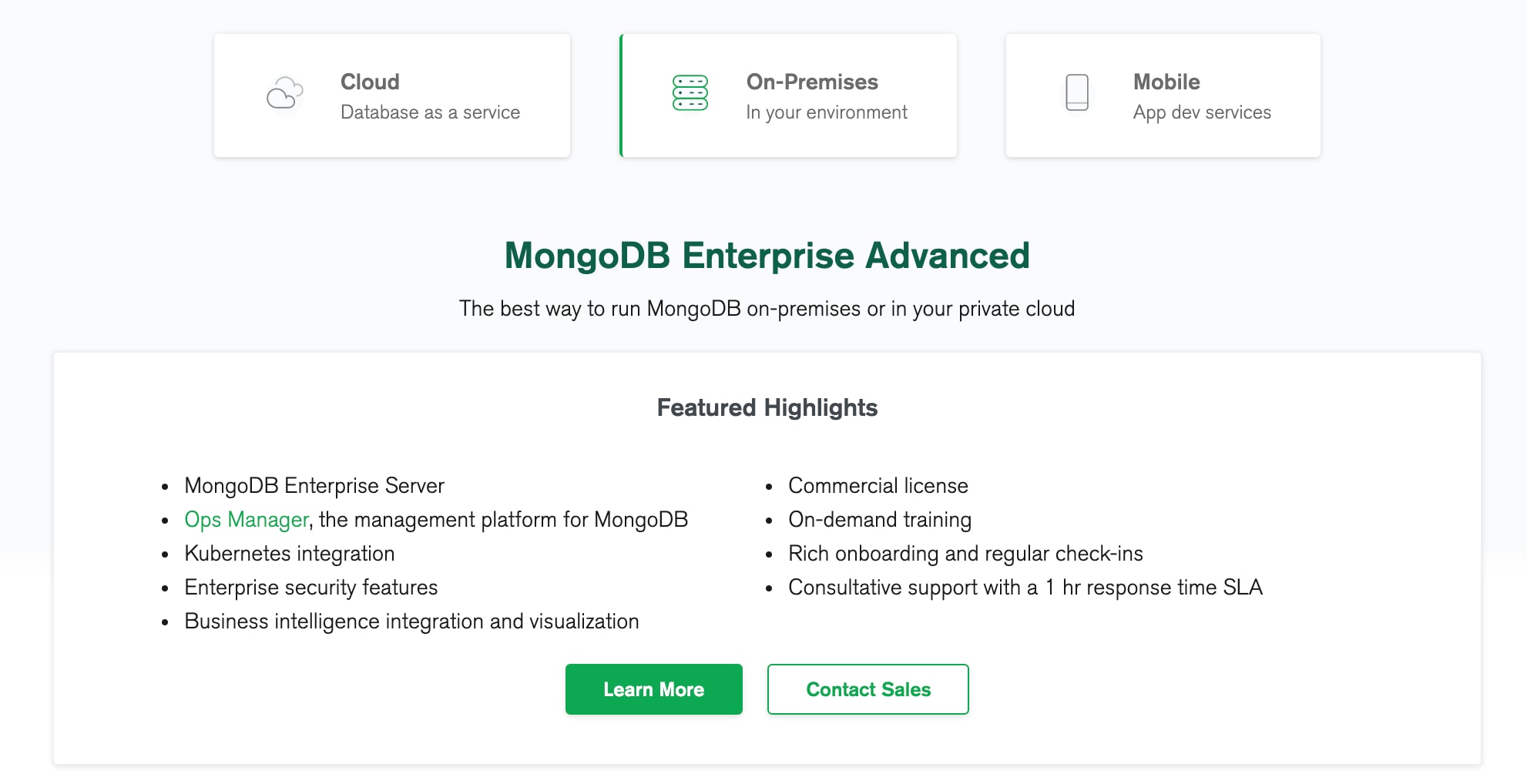Click the Contact Sales button
This screenshot has height=784, width=1527.
[x=868, y=689]
